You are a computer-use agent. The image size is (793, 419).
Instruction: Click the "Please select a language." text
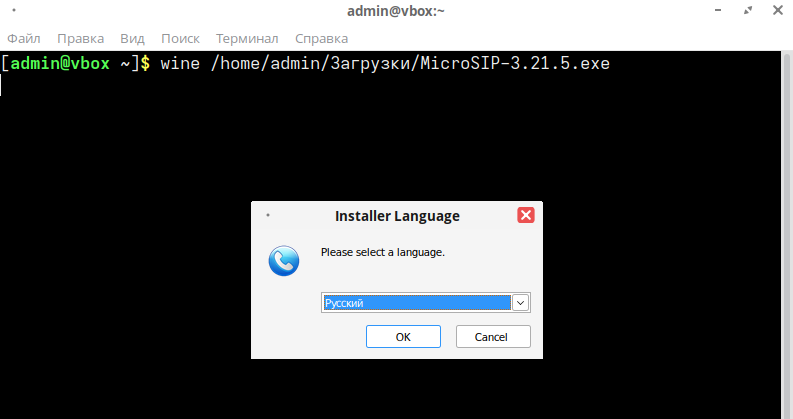[383, 252]
